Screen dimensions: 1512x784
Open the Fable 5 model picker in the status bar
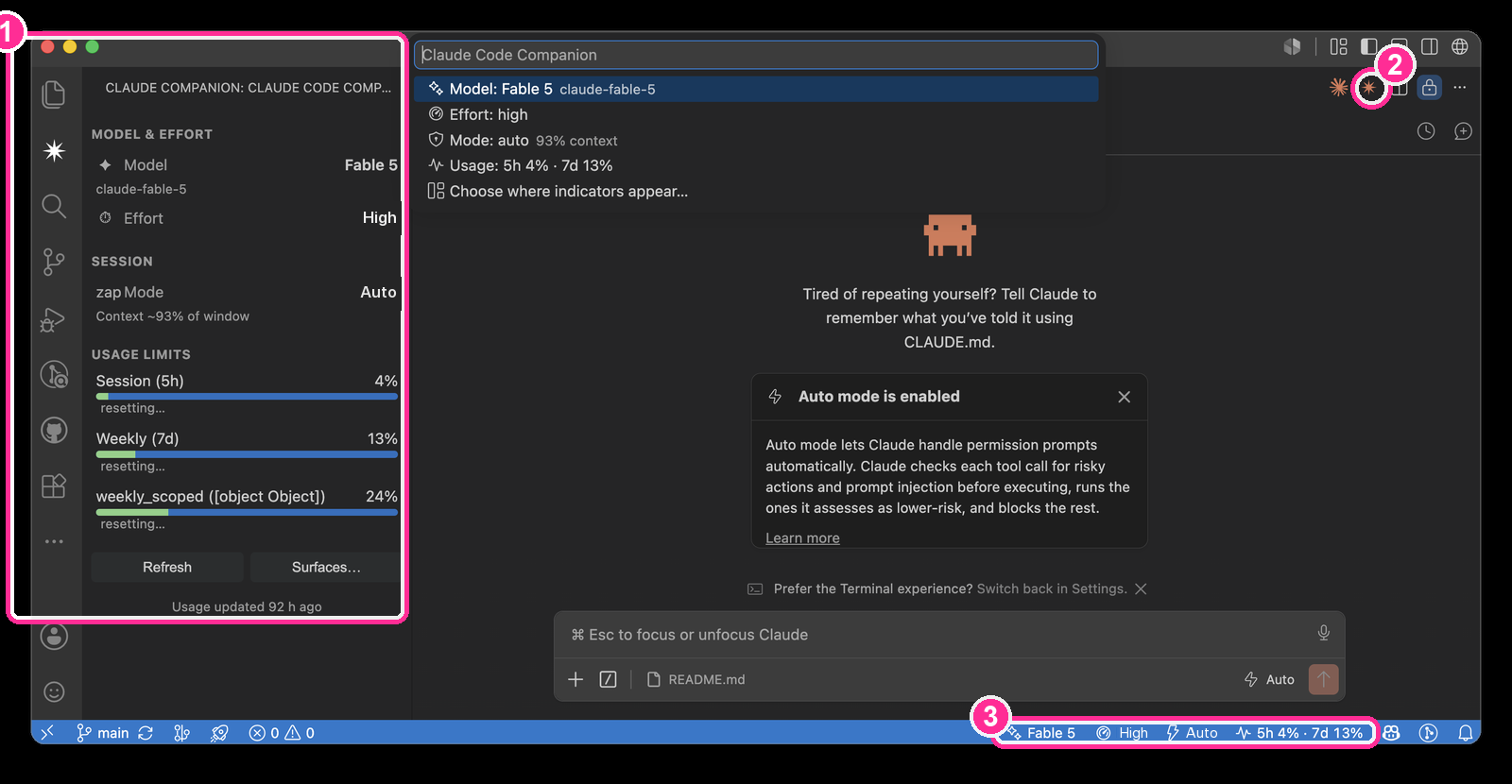click(x=1040, y=732)
